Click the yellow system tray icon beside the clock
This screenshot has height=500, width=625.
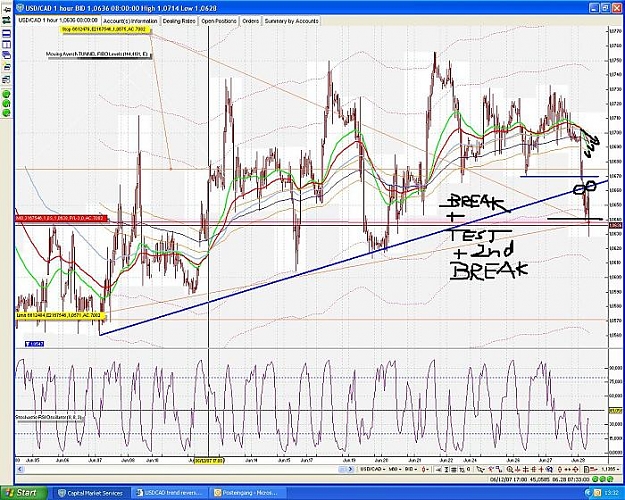click(597, 493)
